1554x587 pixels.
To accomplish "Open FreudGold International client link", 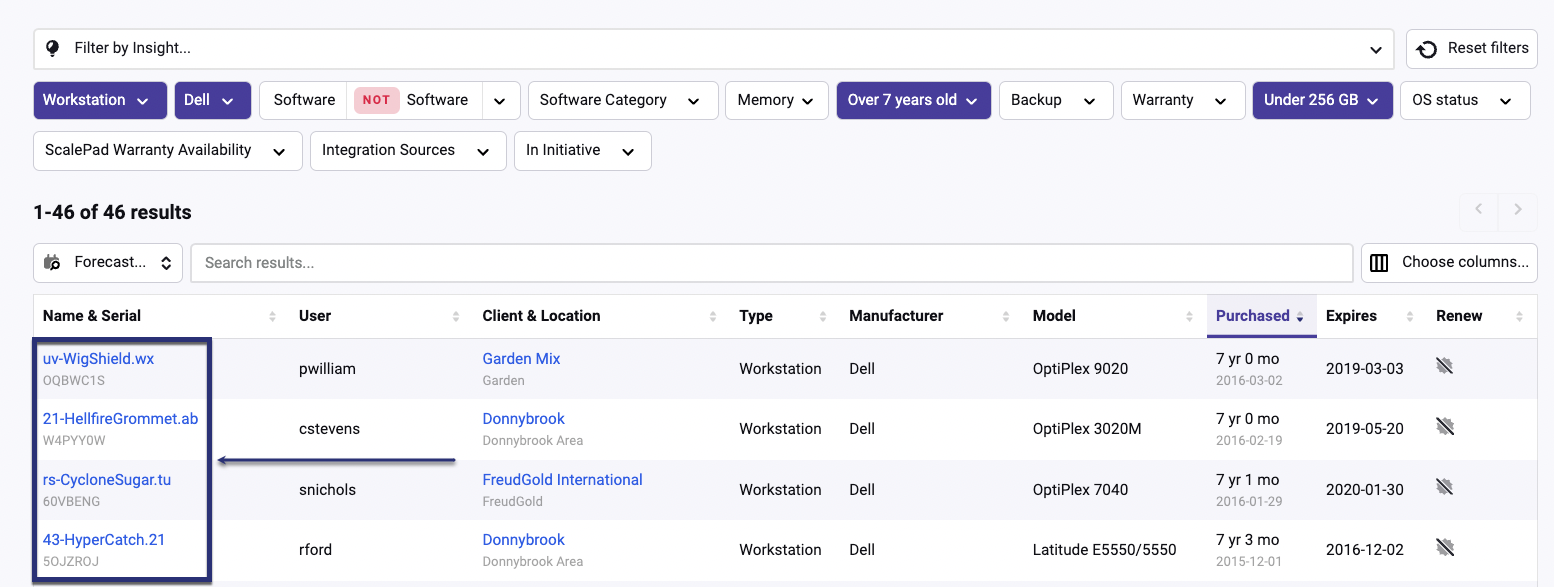I will (x=562, y=480).
